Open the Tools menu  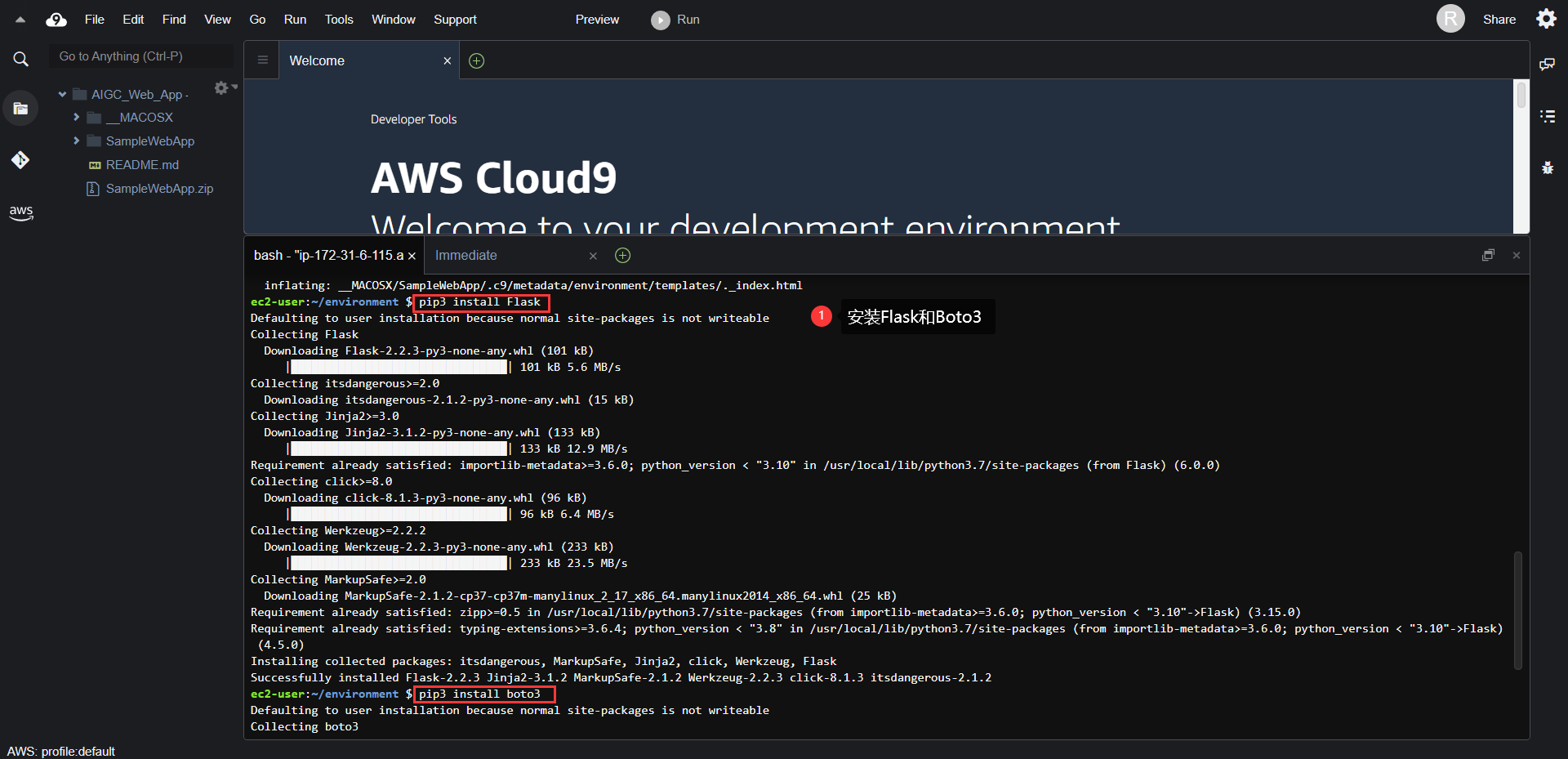[x=339, y=20]
